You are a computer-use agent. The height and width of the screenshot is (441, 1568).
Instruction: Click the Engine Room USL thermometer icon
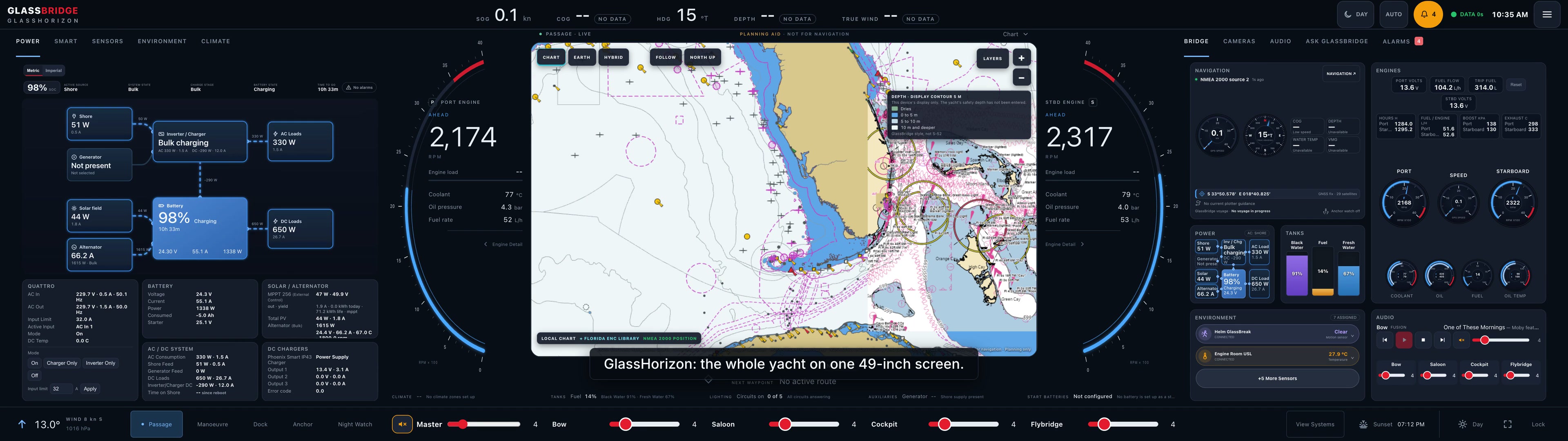pyautogui.click(x=1205, y=356)
